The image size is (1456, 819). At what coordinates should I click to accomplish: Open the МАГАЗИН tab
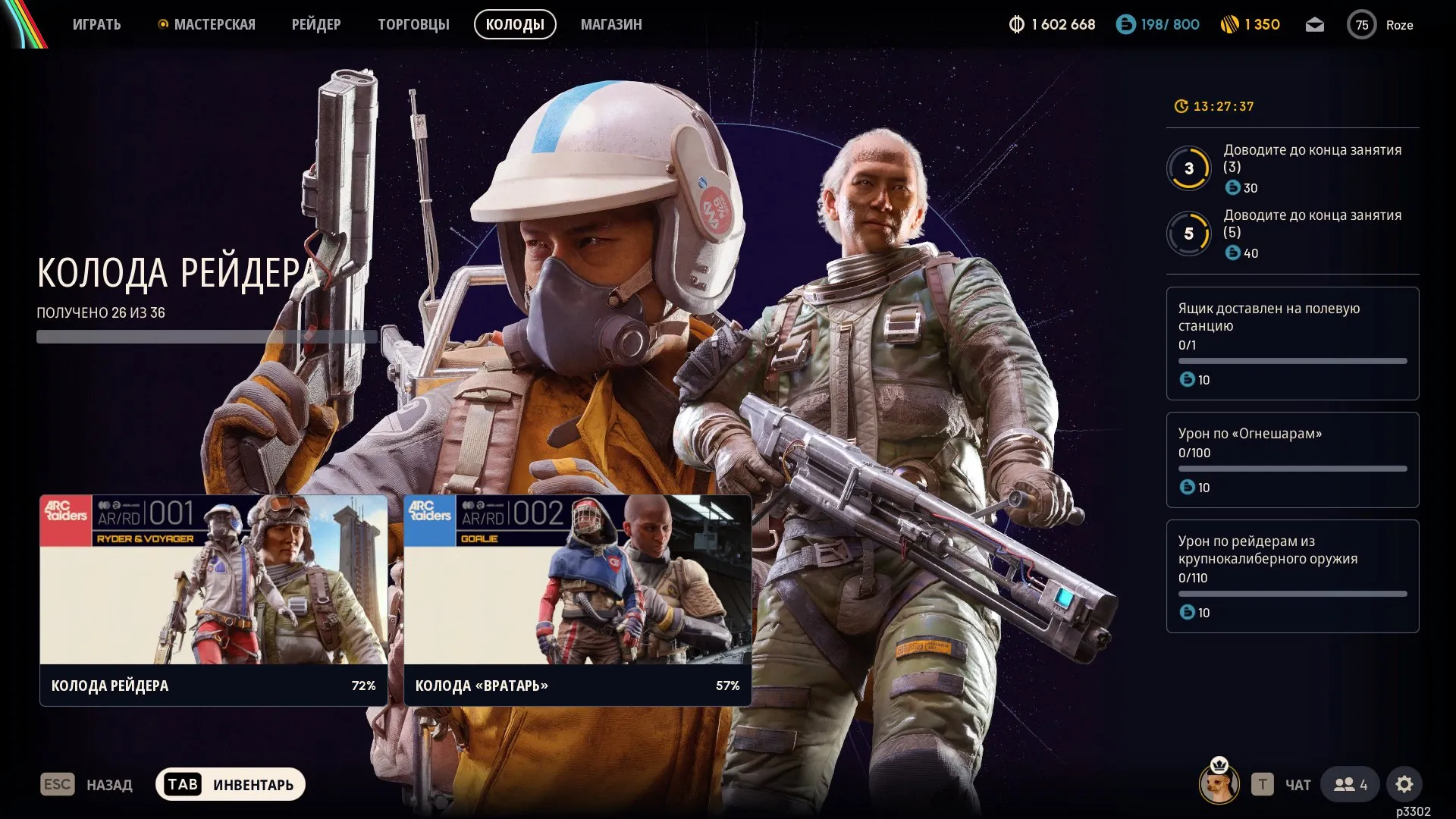[x=611, y=25]
